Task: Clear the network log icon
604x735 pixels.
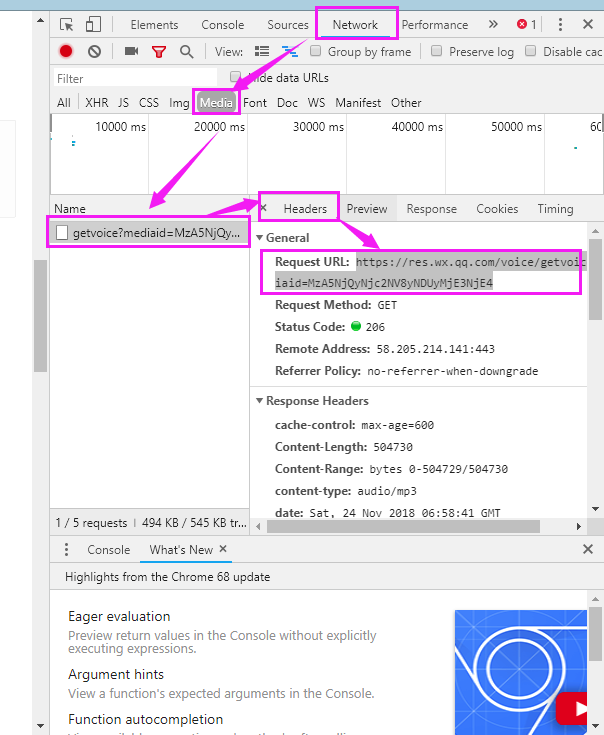Action: pos(94,51)
